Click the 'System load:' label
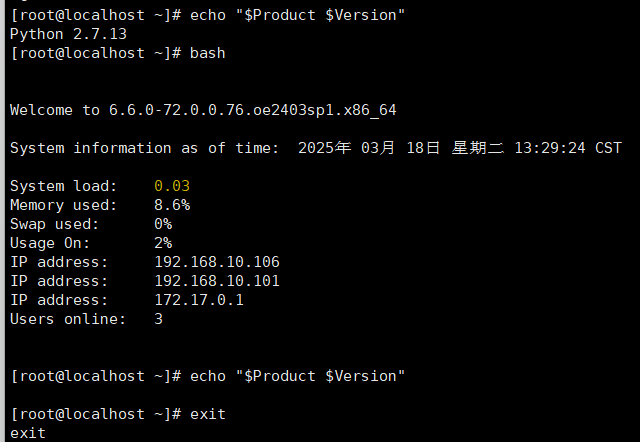 (x=64, y=186)
